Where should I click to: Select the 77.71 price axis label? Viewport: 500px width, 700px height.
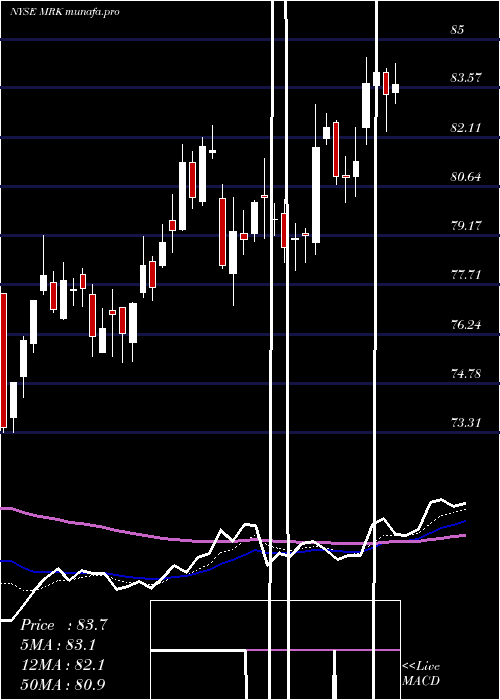(x=466, y=275)
